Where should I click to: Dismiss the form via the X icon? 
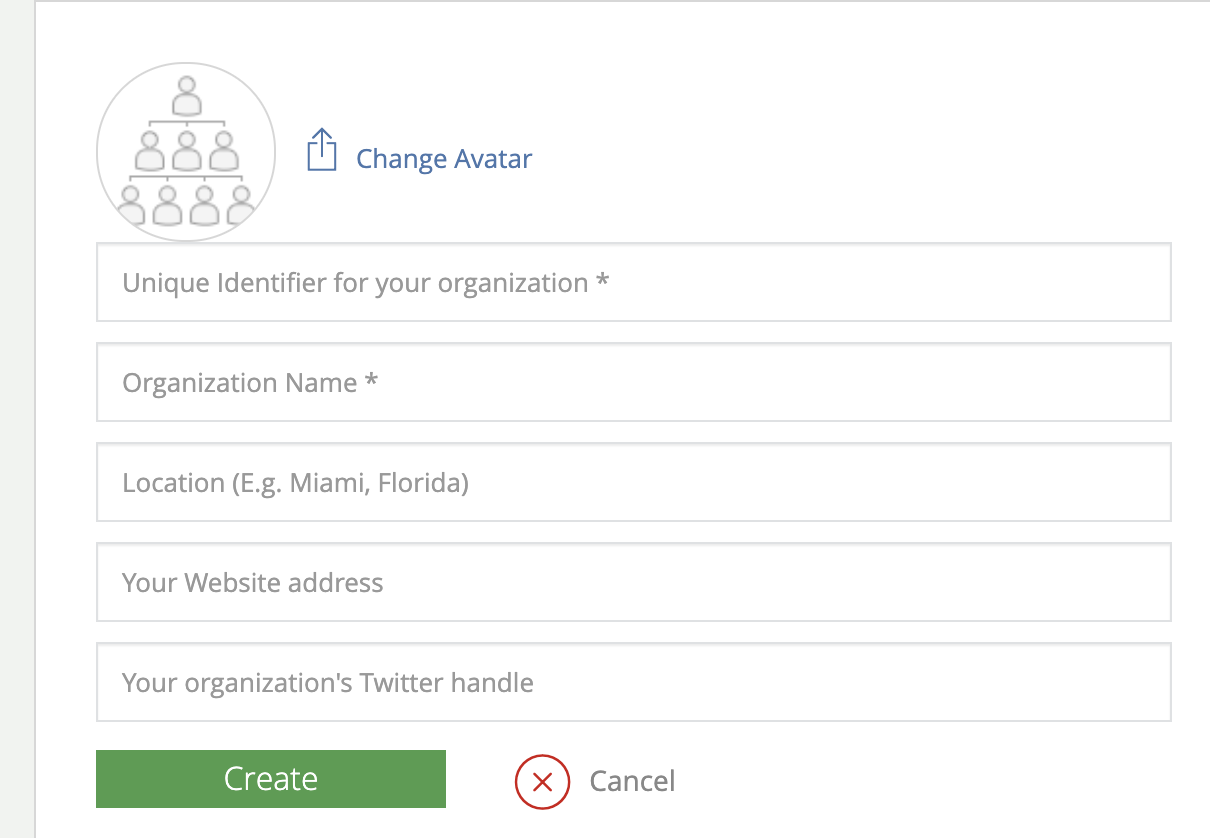tap(542, 781)
